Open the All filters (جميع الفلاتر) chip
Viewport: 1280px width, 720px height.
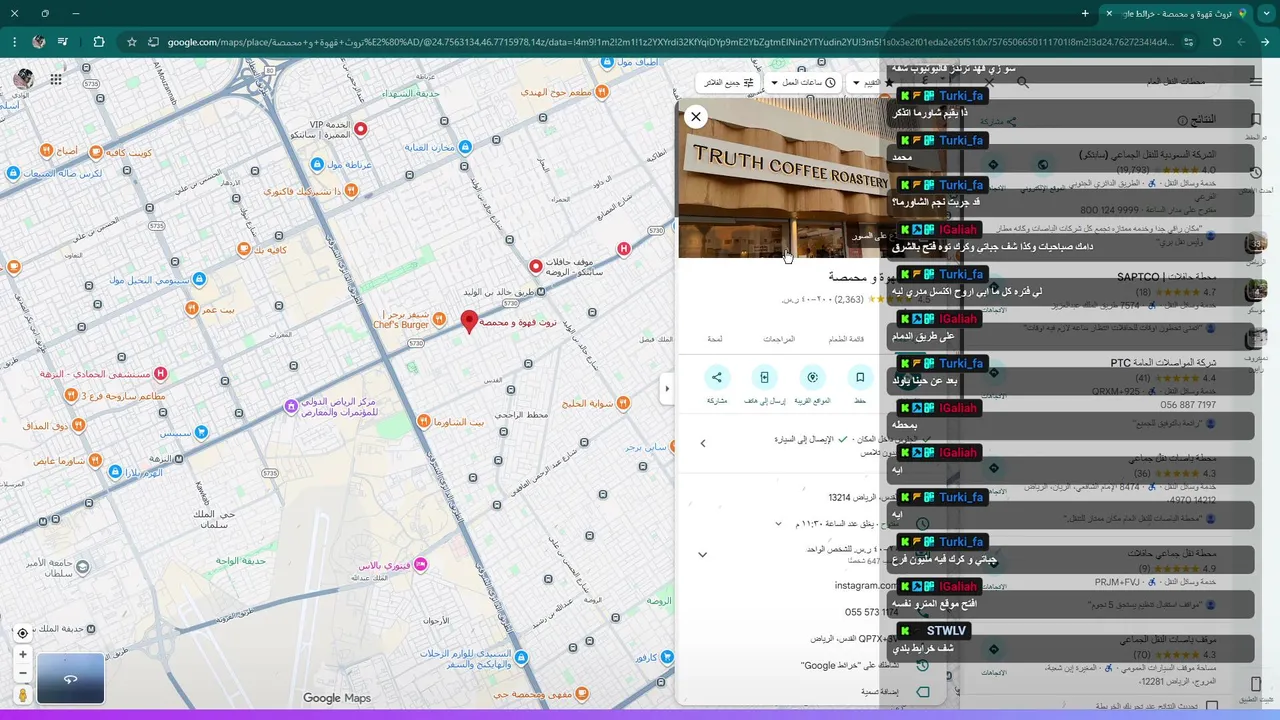[728, 82]
